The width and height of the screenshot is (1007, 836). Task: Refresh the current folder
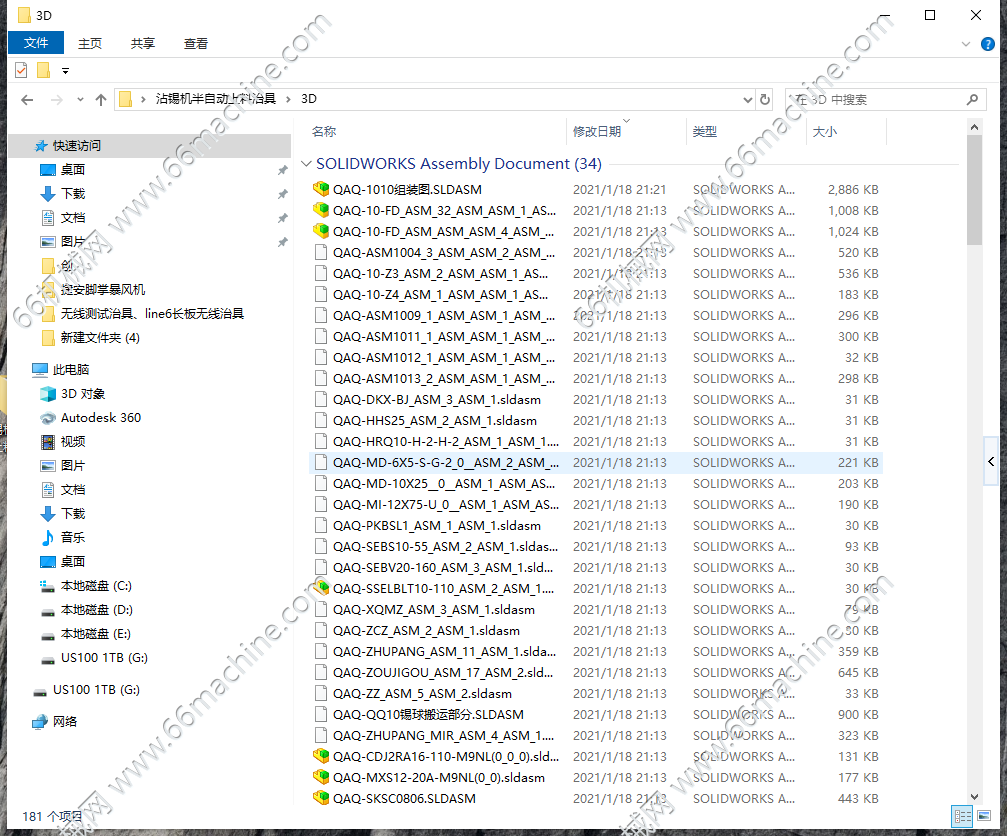tap(765, 100)
